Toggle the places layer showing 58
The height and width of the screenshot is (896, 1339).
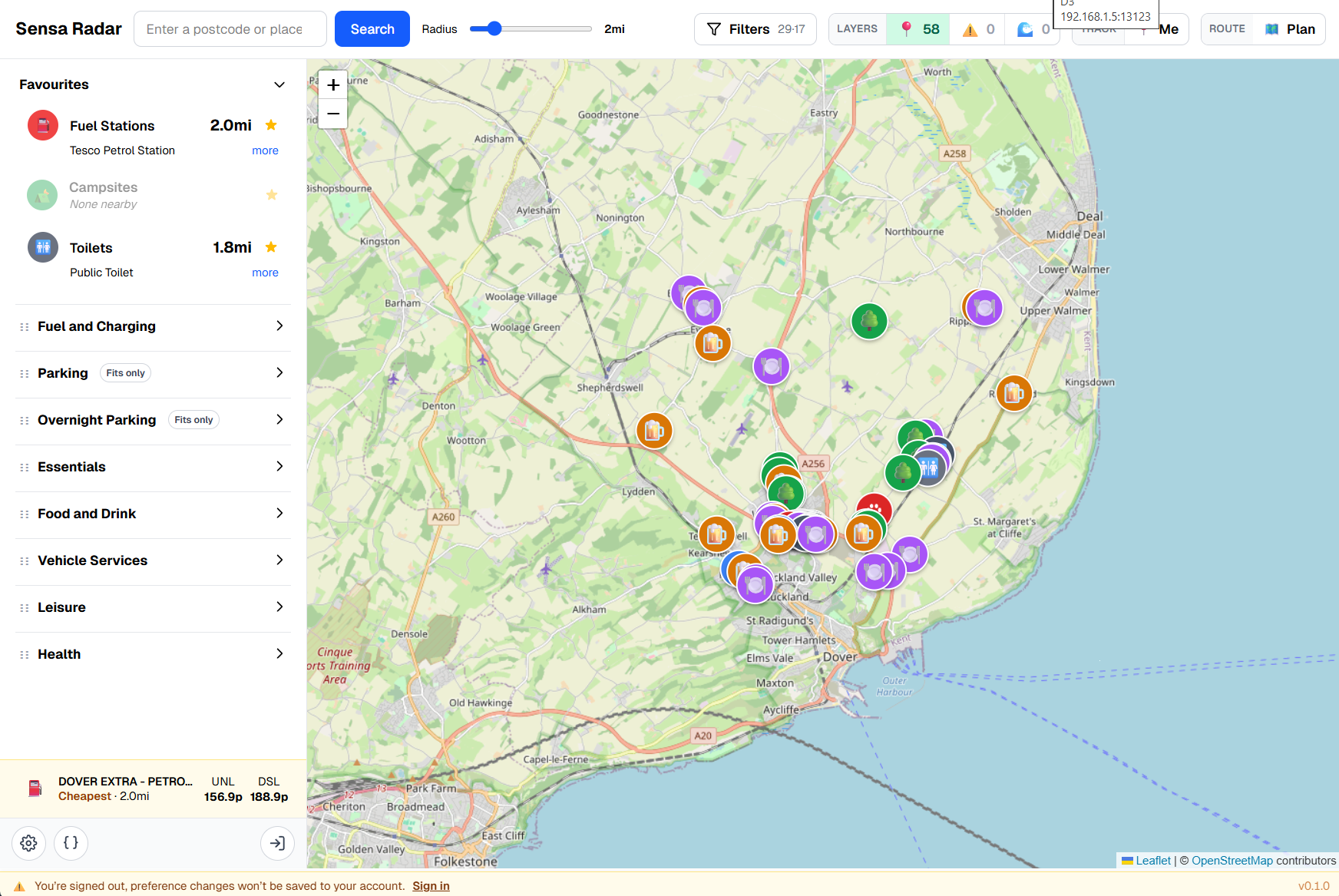click(918, 29)
